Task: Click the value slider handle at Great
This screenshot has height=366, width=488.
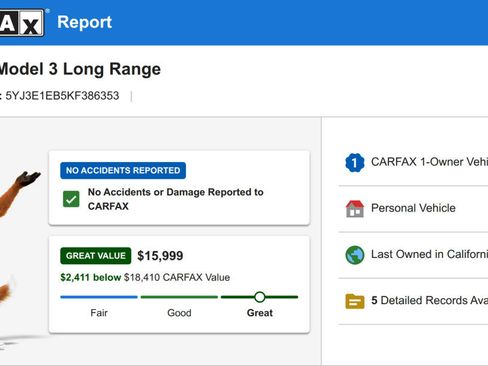Action: pos(260,297)
